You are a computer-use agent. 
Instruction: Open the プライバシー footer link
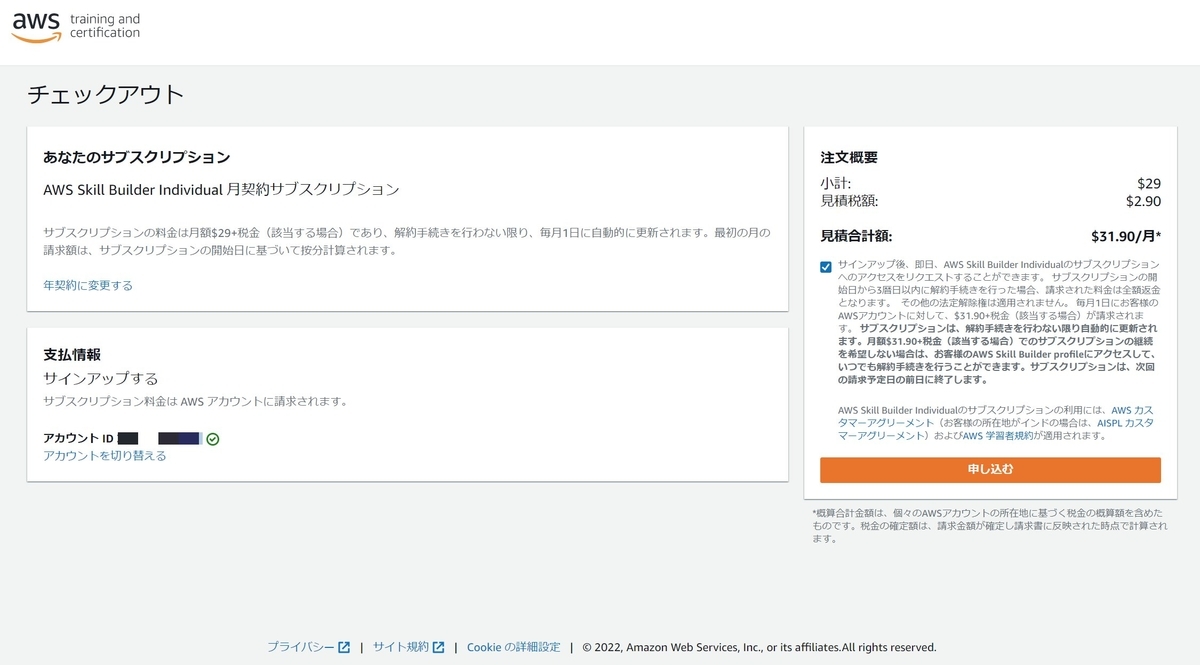coord(301,647)
